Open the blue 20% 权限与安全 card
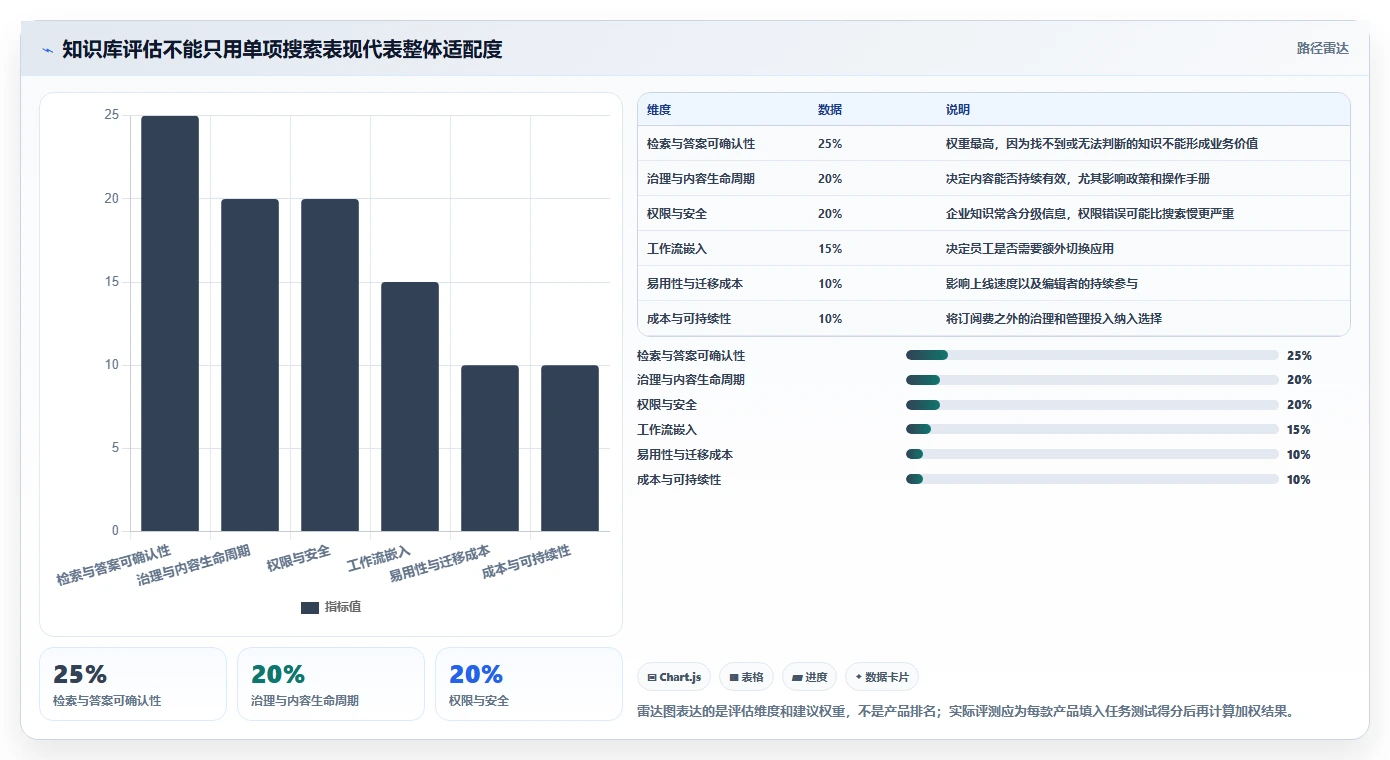 (529, 684)
